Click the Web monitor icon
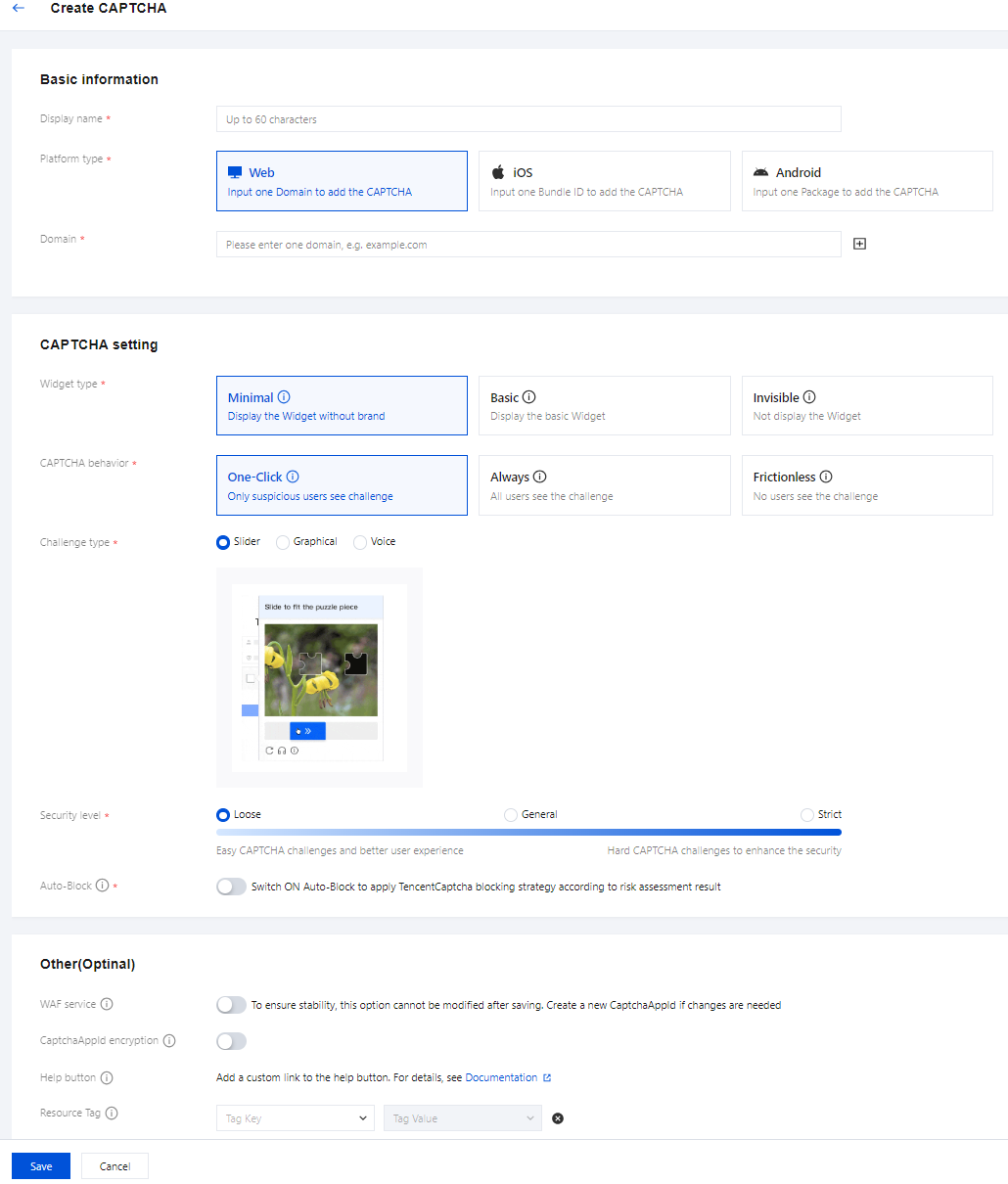1008x1184 pixels. 235,172
